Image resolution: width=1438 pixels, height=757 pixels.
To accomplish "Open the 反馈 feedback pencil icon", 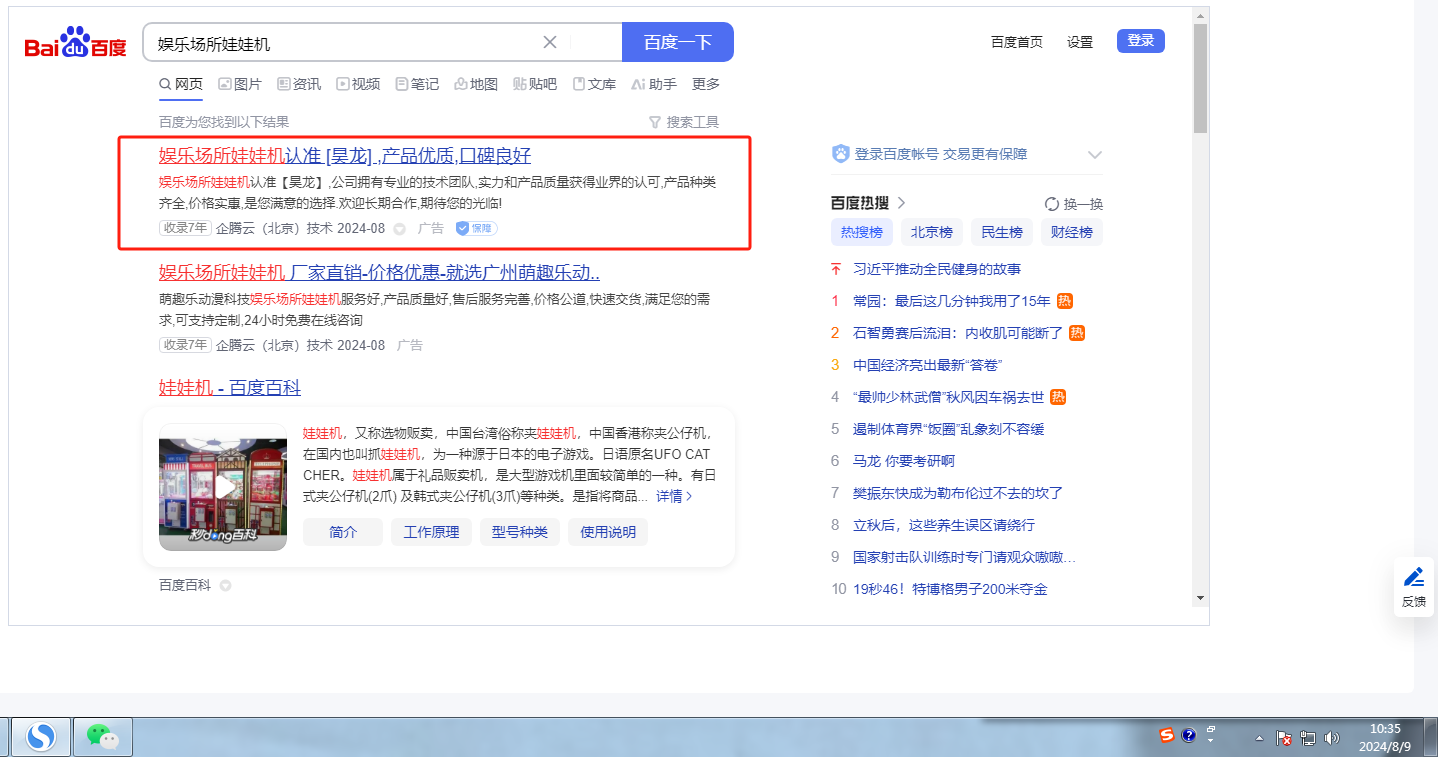I will coord(1414,577).
